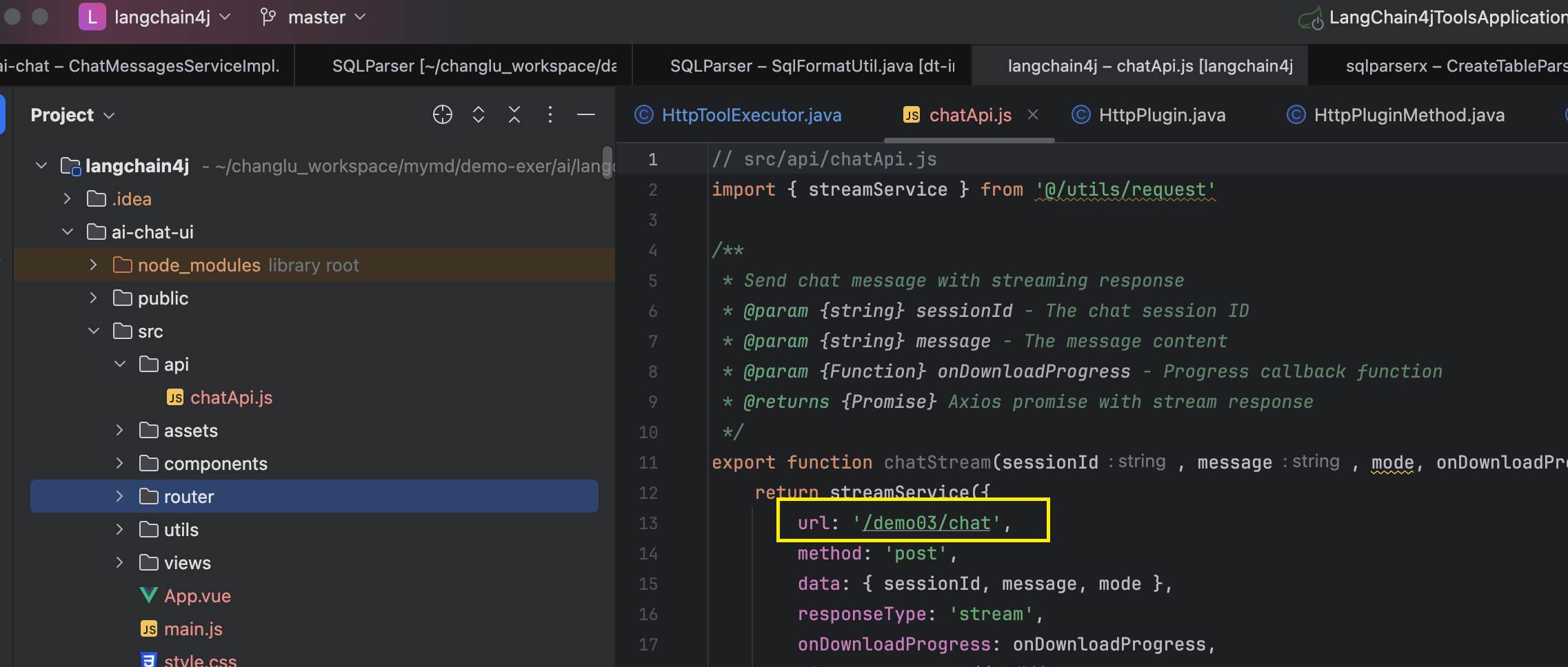Click line number 13 in the gutter
Image resolution: width=1568 pixels, height=667 pixels.
[x=648, y=523]
